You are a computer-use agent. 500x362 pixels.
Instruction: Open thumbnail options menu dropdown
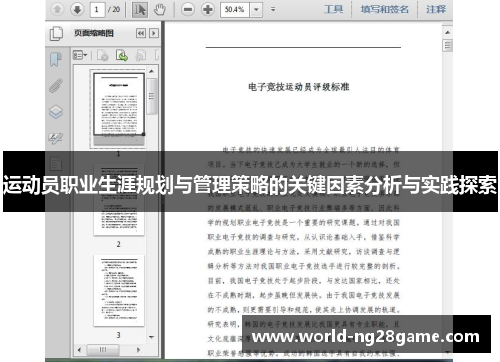80,55
